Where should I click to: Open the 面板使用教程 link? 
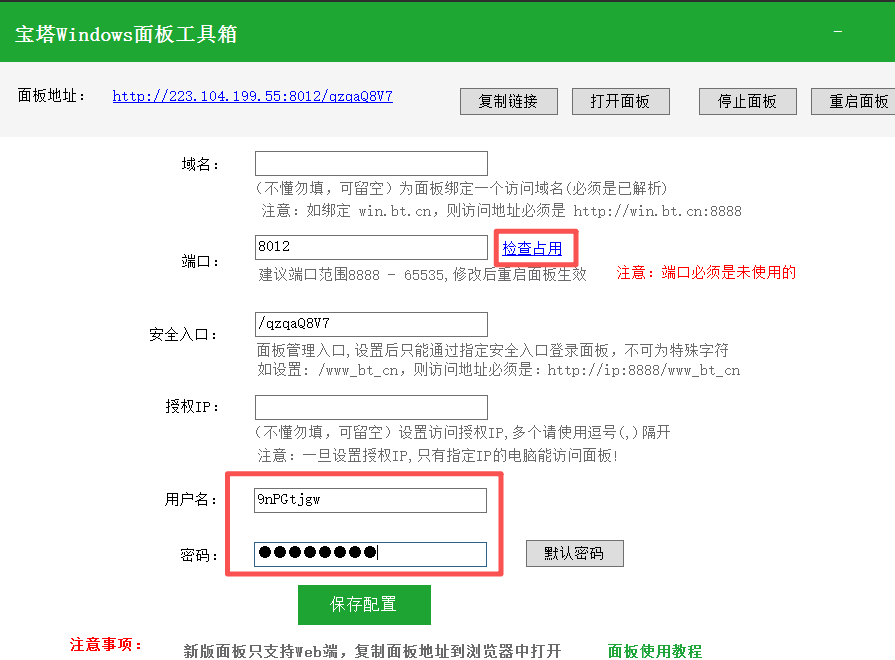pos(655,651)
